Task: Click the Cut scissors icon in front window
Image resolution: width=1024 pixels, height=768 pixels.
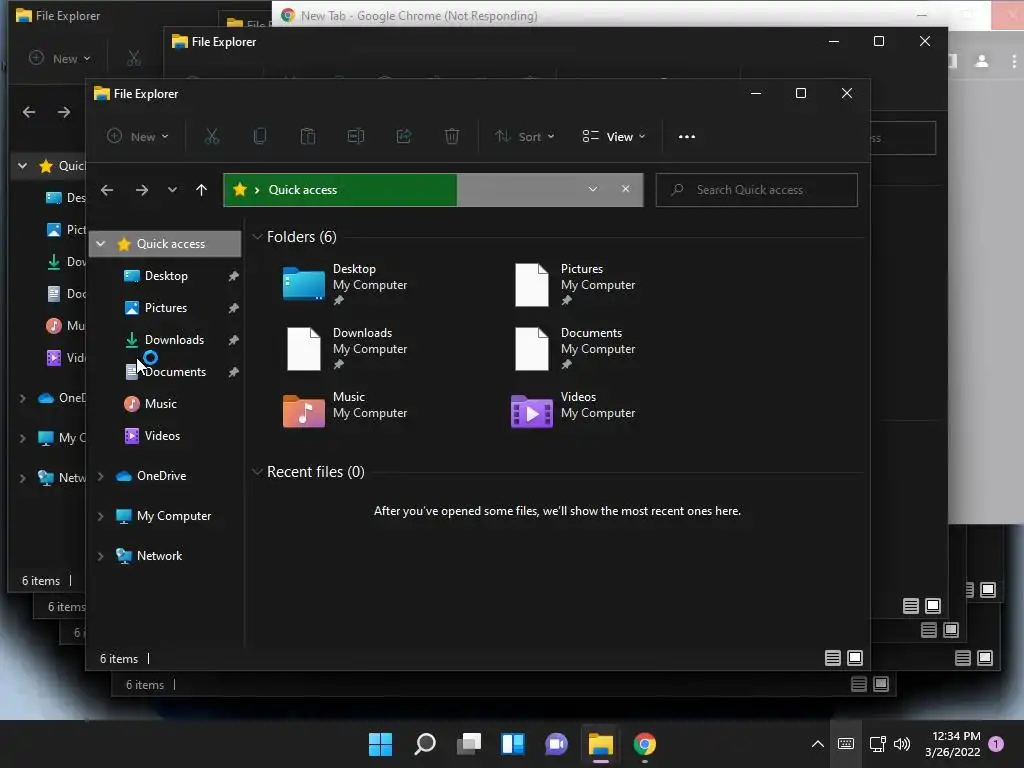Action: [x=212, y=136]
